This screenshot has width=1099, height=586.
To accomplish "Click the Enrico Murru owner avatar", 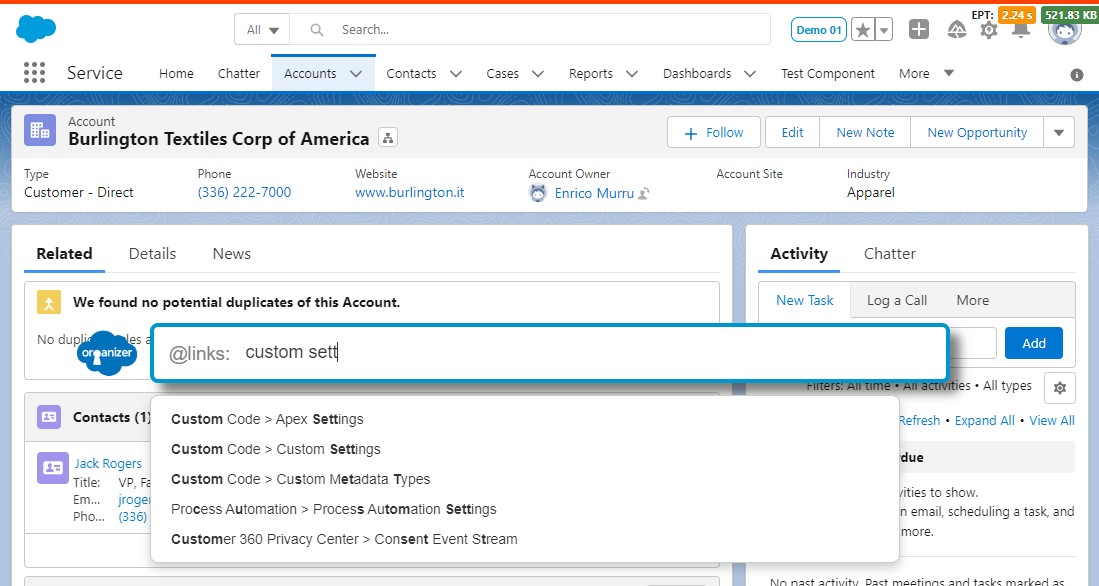I will click(x=538, y=193).
